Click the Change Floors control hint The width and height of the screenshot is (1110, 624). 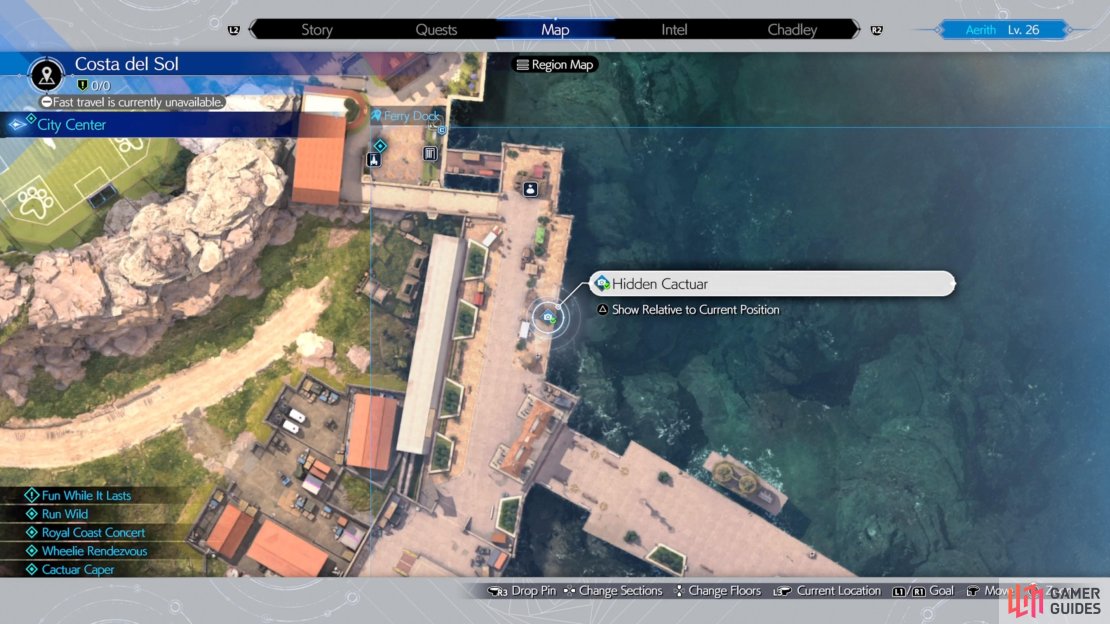tap(724, 591)
